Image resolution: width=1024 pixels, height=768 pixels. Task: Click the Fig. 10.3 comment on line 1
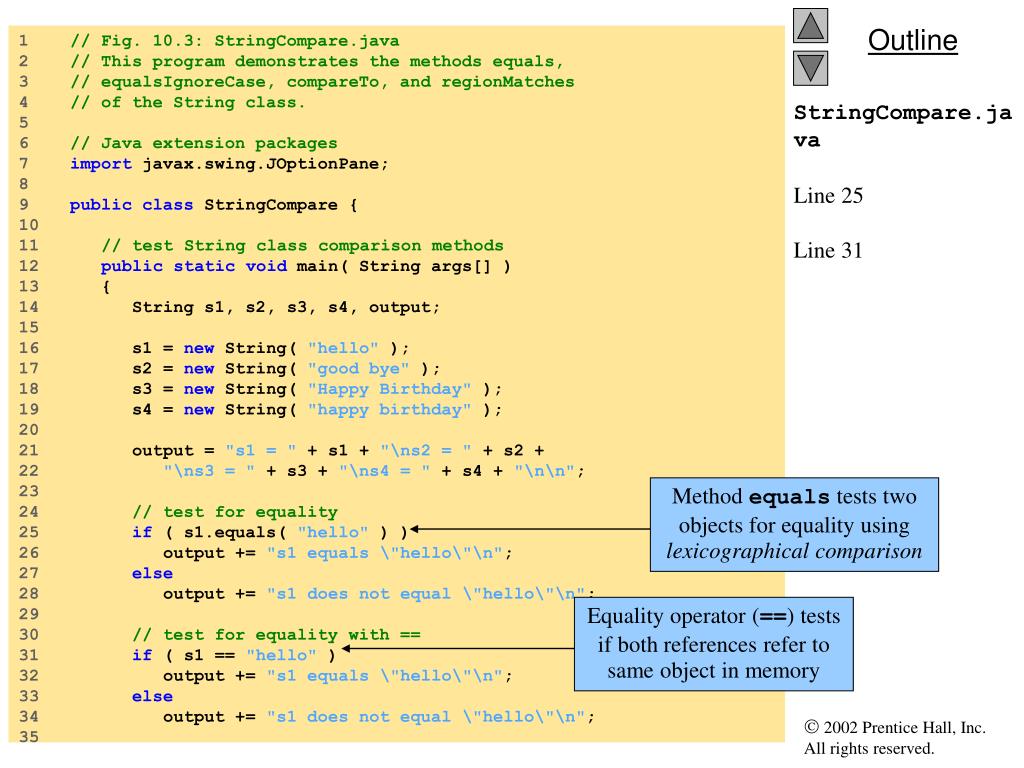[234, 41]
